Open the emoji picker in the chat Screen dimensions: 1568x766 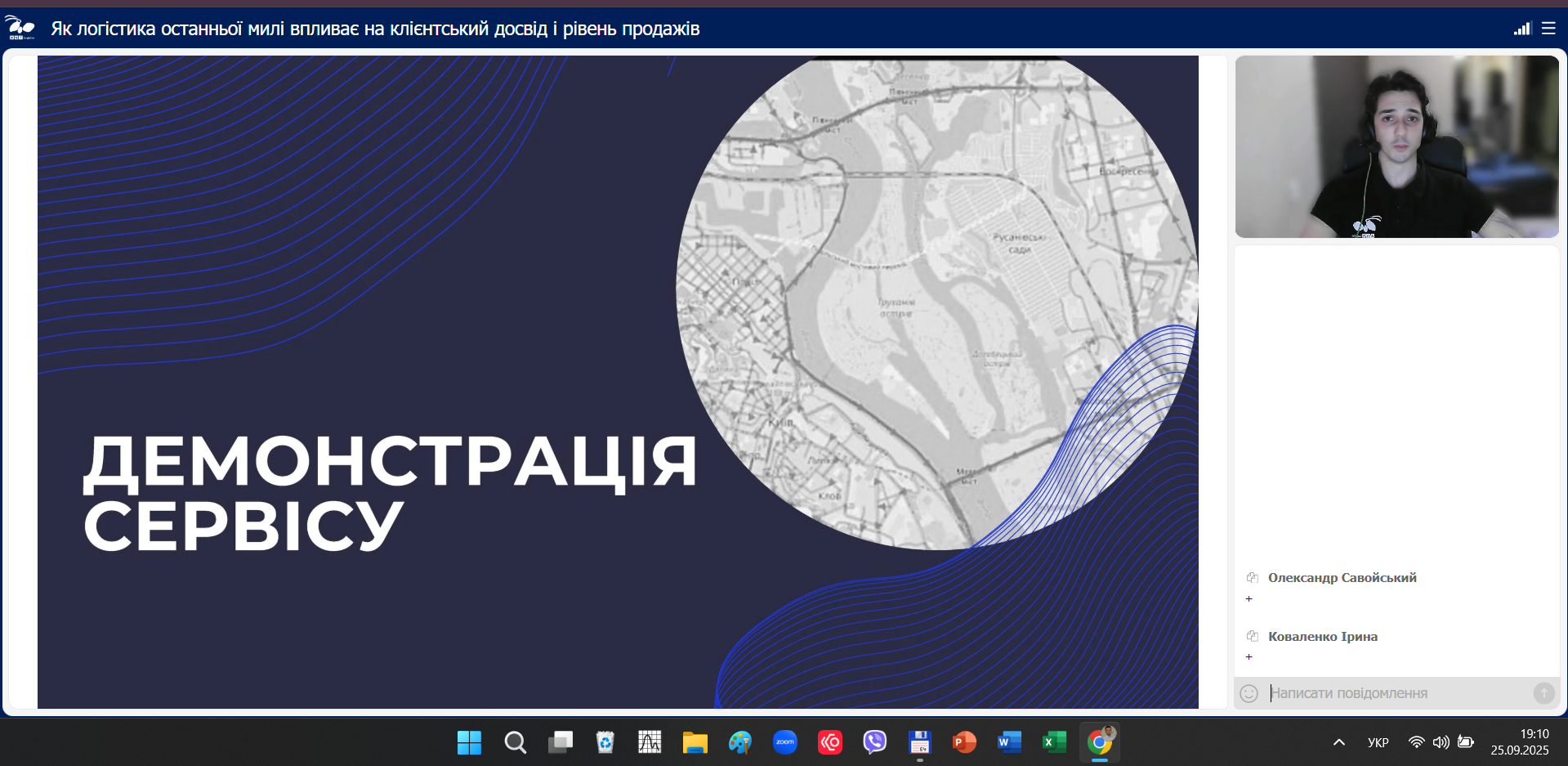coord(1249,693)
